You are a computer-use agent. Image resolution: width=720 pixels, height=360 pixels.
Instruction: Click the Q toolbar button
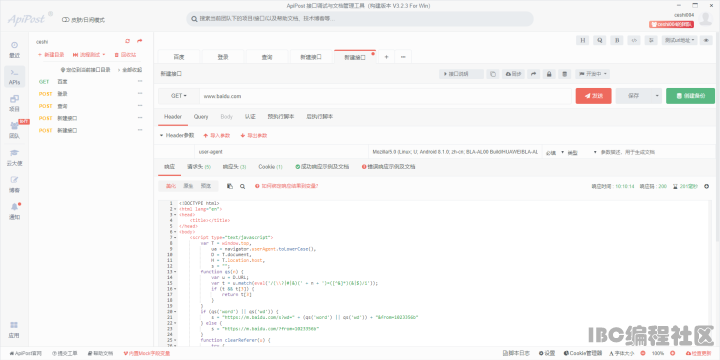599,40
